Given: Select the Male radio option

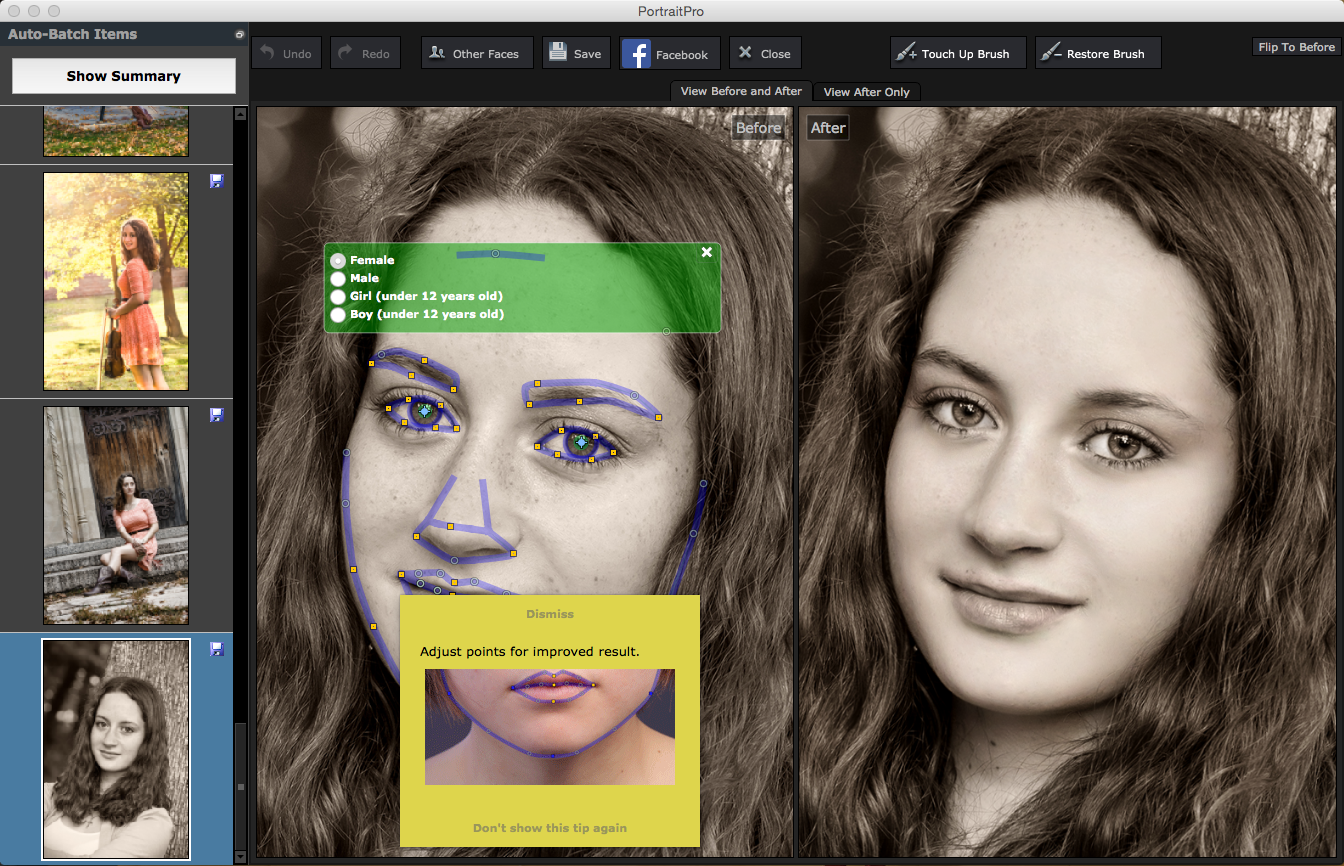Looking at the screenshot, I should (338, 278).
